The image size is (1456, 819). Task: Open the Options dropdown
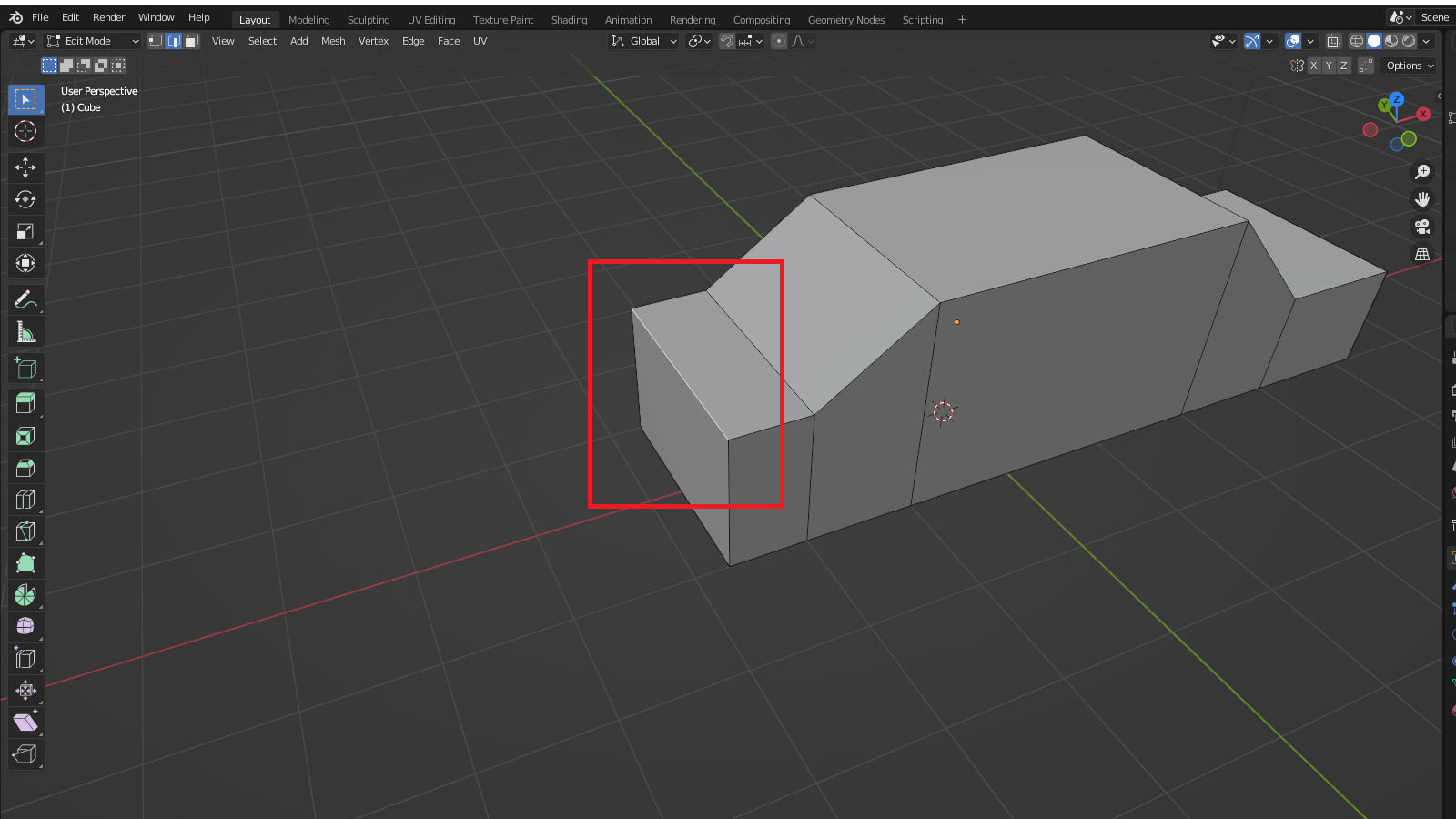pos(1410,66)
